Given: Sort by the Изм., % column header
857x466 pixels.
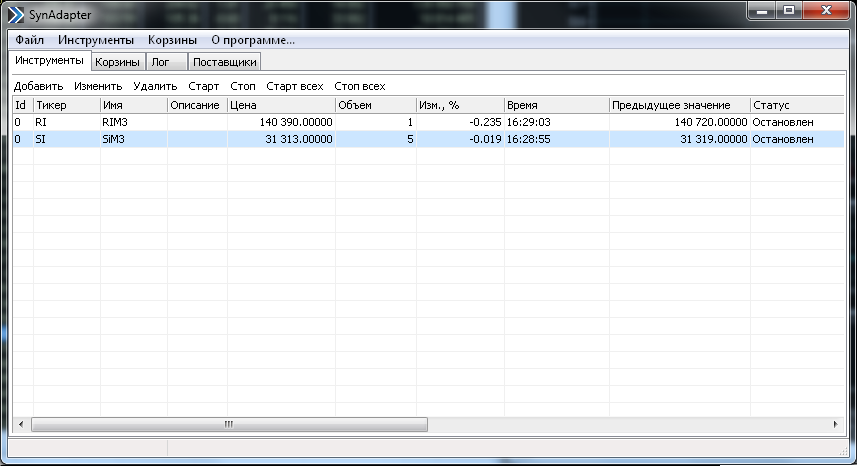Looking at the screenshot, I should (460, 105).
